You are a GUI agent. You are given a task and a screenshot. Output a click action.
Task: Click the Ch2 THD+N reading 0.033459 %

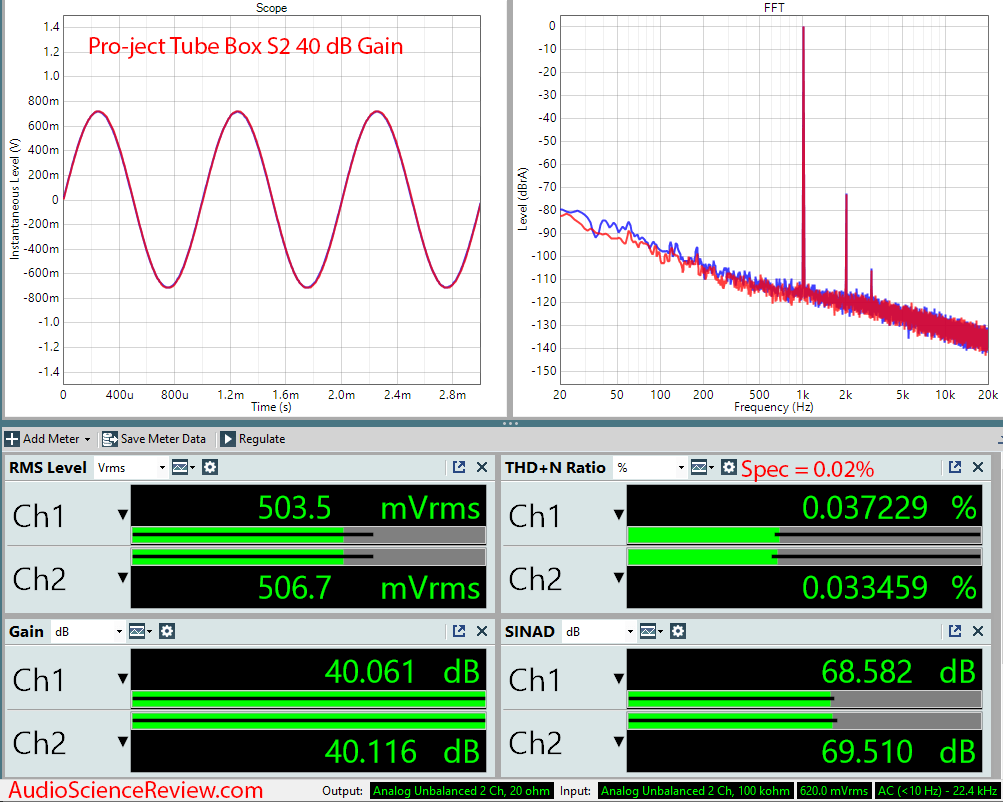click(889, 587)
